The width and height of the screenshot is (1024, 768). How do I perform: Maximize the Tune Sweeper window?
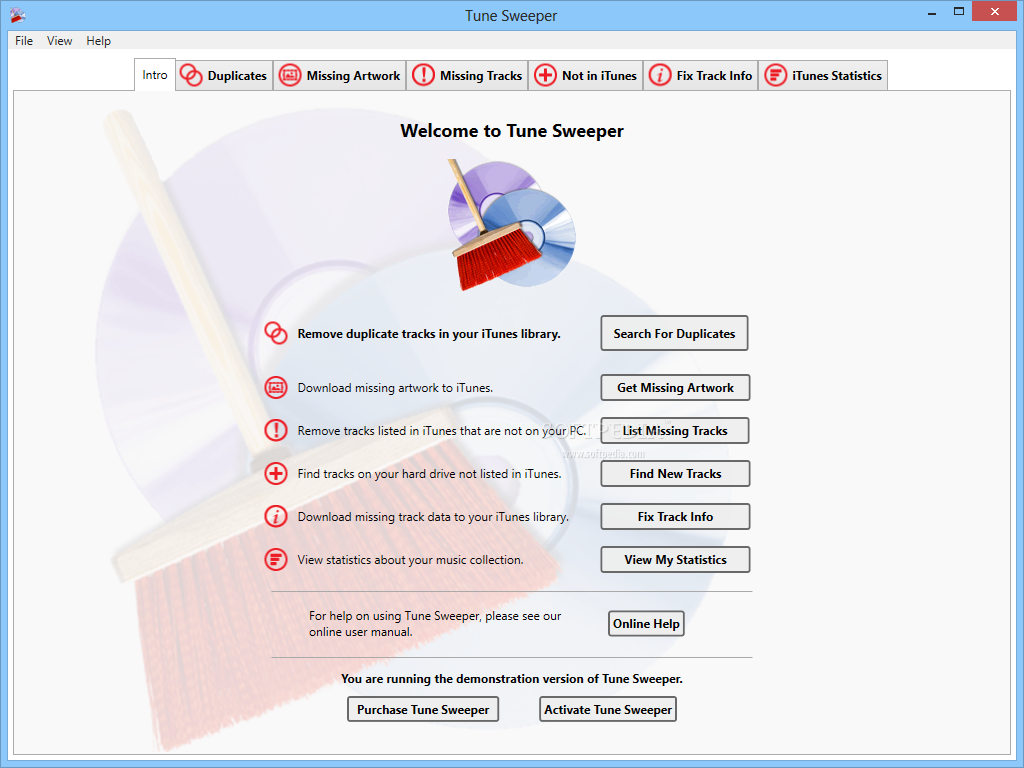(x=959, y=12)
